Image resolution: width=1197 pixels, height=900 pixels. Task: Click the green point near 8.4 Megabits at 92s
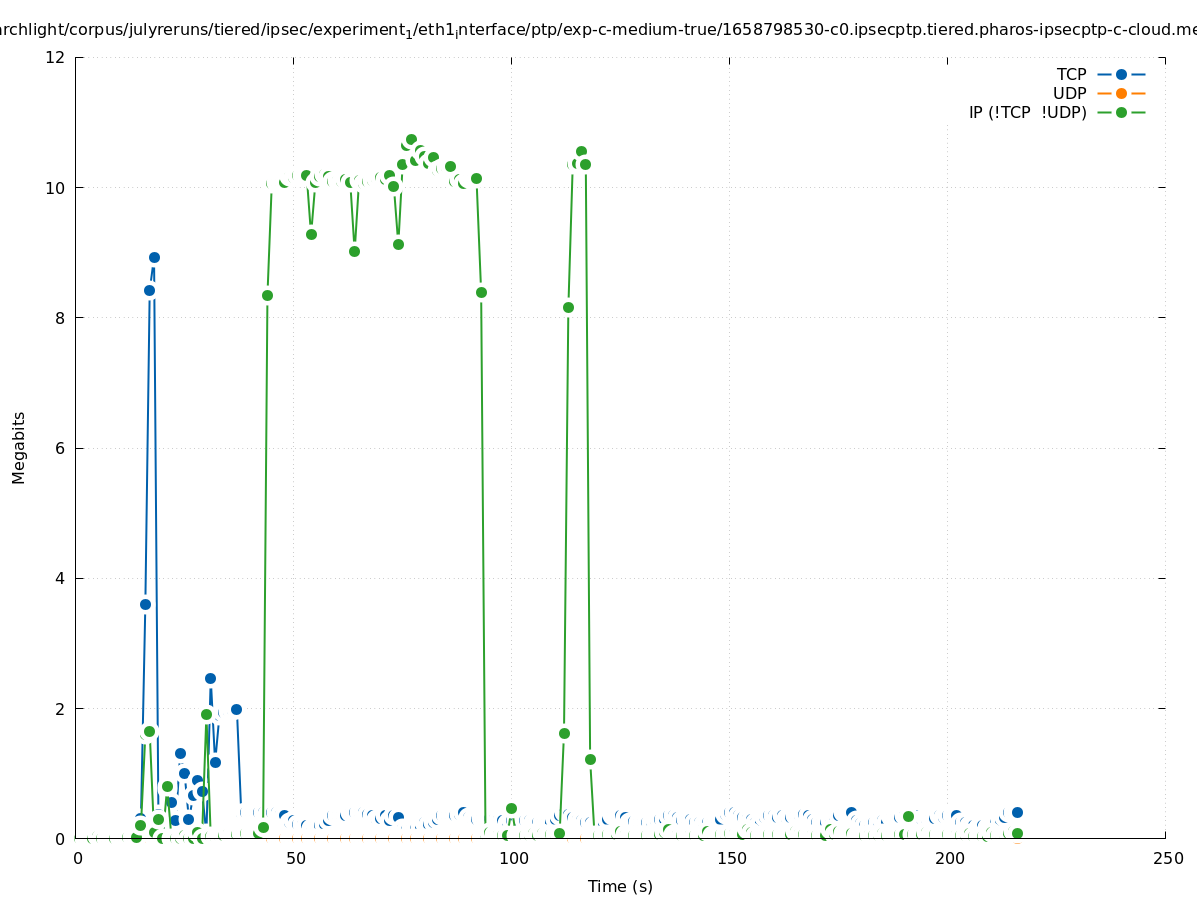coord(481,292)
